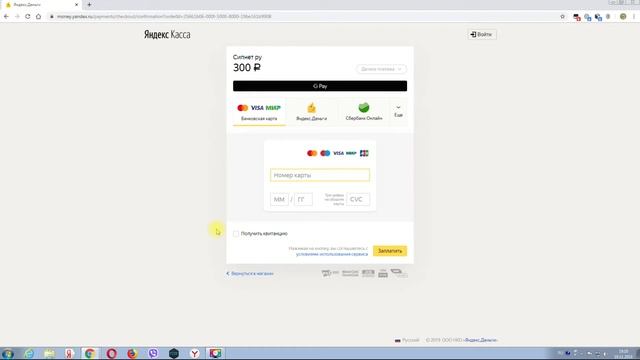This screenshot has height=360, width=640.
Task: Close the Яндекс.Деньги browser tab
Action: (x=76, y=5)
